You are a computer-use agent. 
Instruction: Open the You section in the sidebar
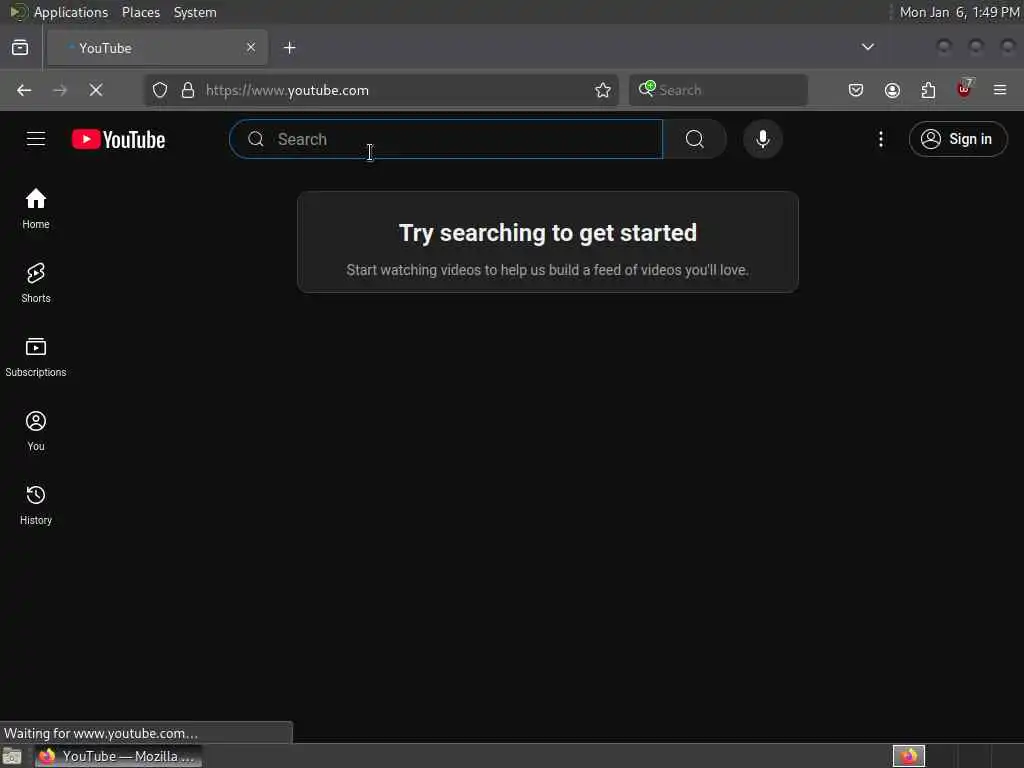pos(35,431)
